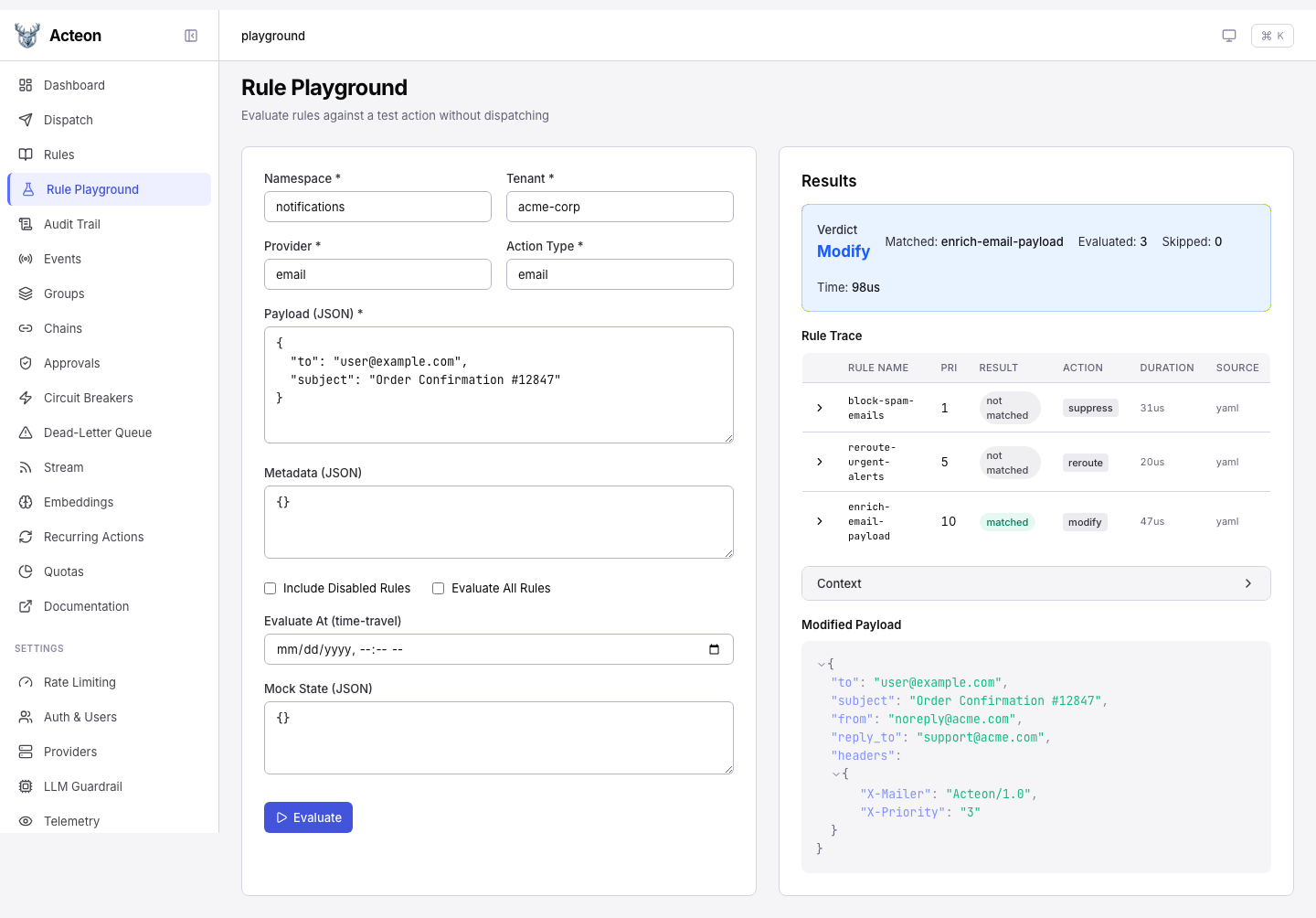Collapse the sidebar with the panel toggle
1316x918 pixels.
191,36
